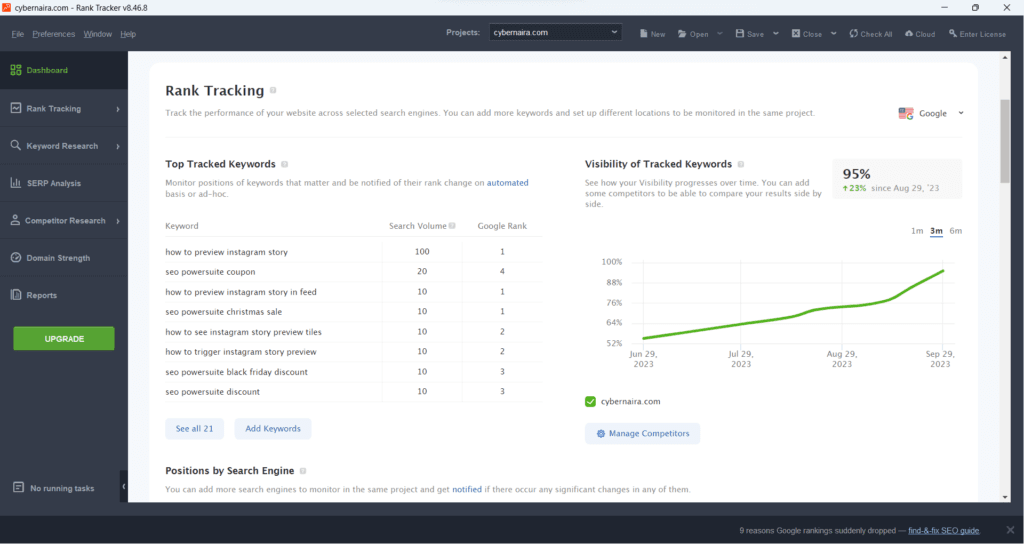Image resolution: width=1024 pixels, height=544 pixels.
Task: Switch visibility chart to 1m range
Action: click(x=917, y=231)
